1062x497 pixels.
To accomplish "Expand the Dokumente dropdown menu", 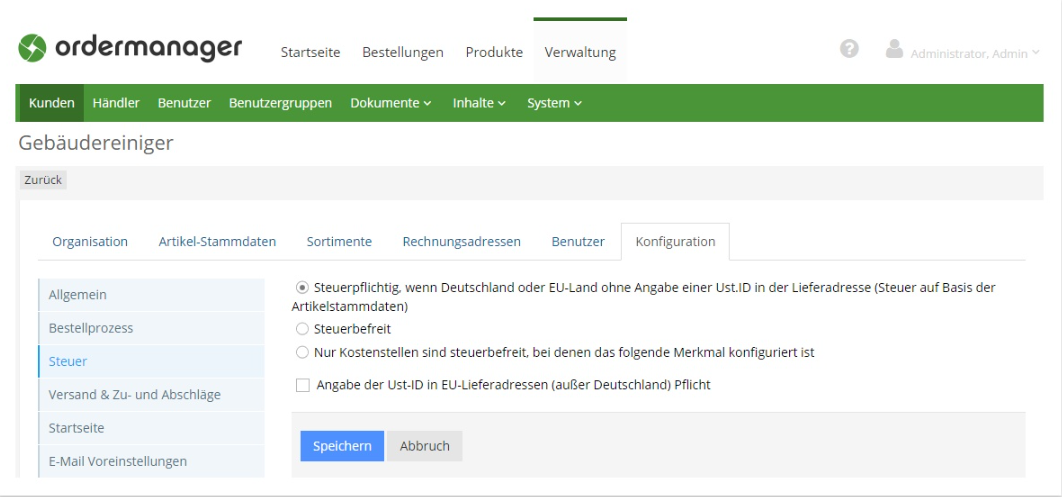I will tap(390, 103).
